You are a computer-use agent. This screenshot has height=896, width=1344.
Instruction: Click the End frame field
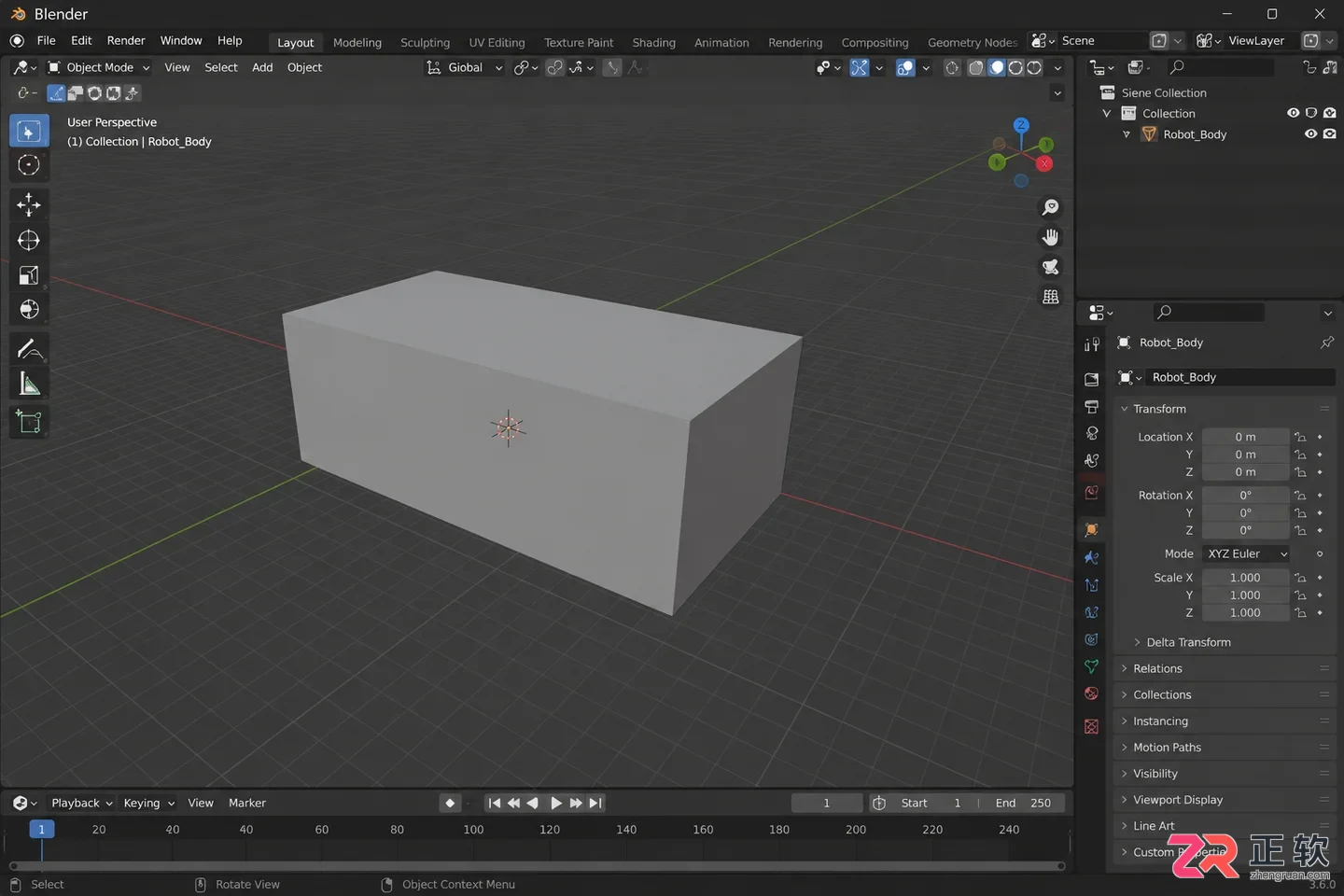tap(1023, 804)
